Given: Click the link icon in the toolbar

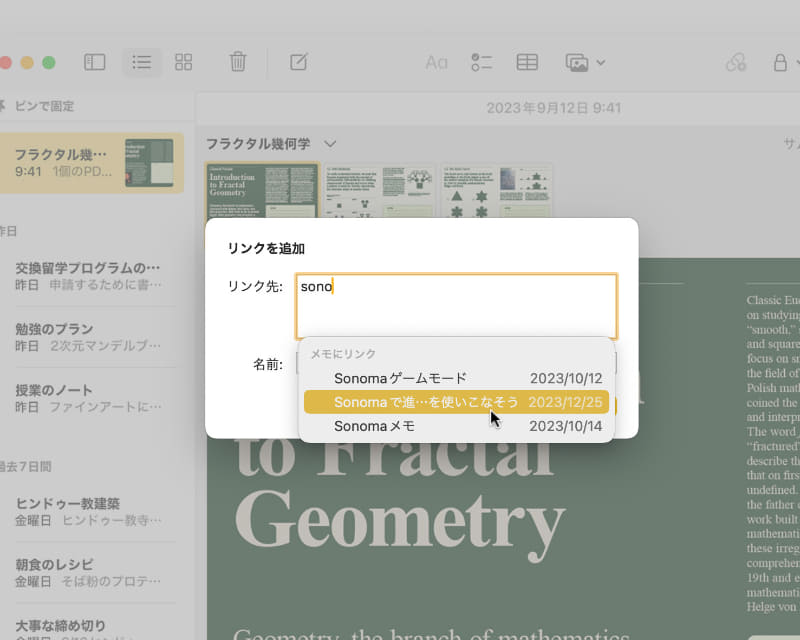Looking at the screenshot, I should pyautogui.click(x=736, y=62).
